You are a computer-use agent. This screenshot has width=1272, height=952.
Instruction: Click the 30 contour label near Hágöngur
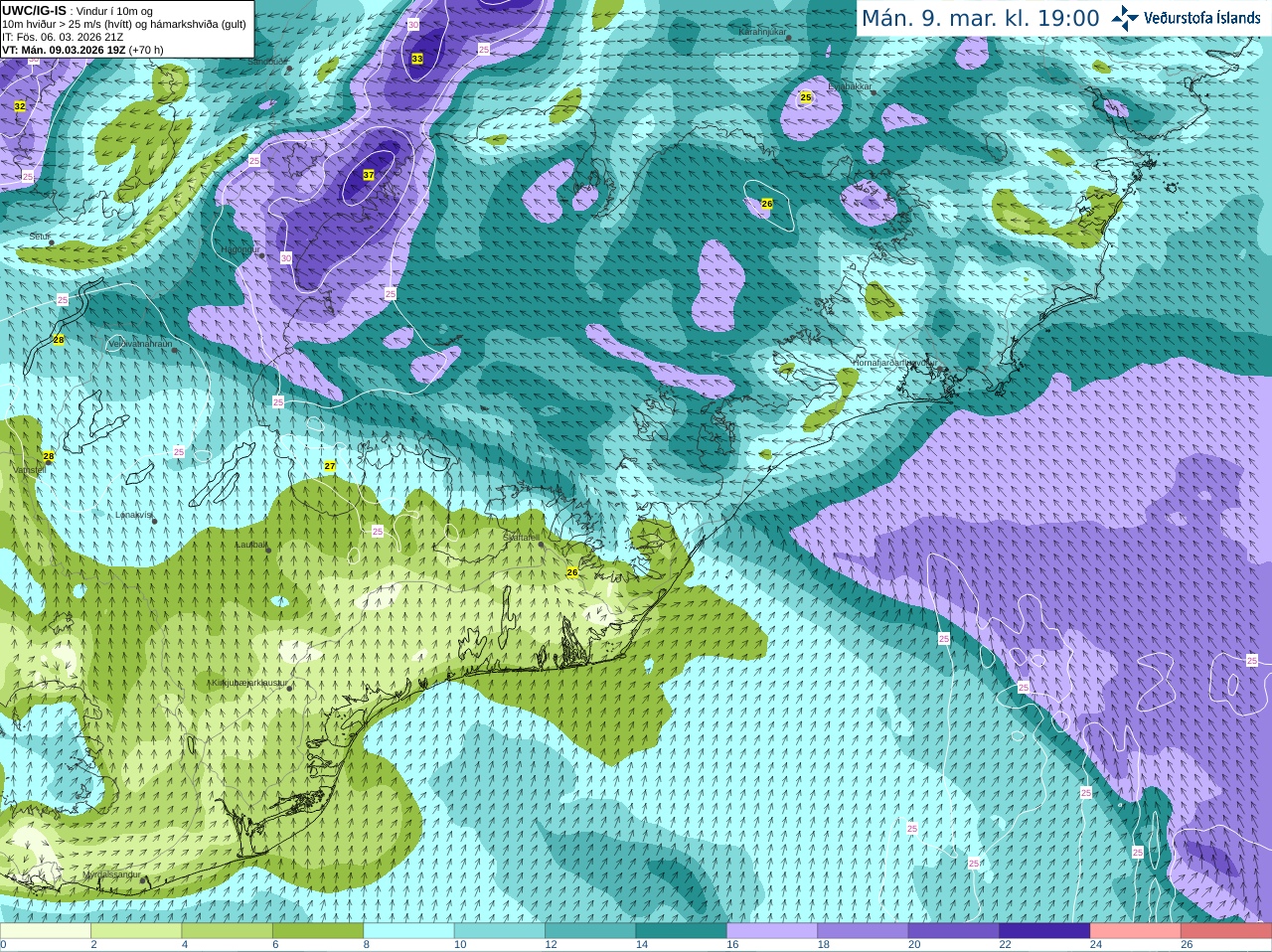pyautogui.click(x=286, y=258)
